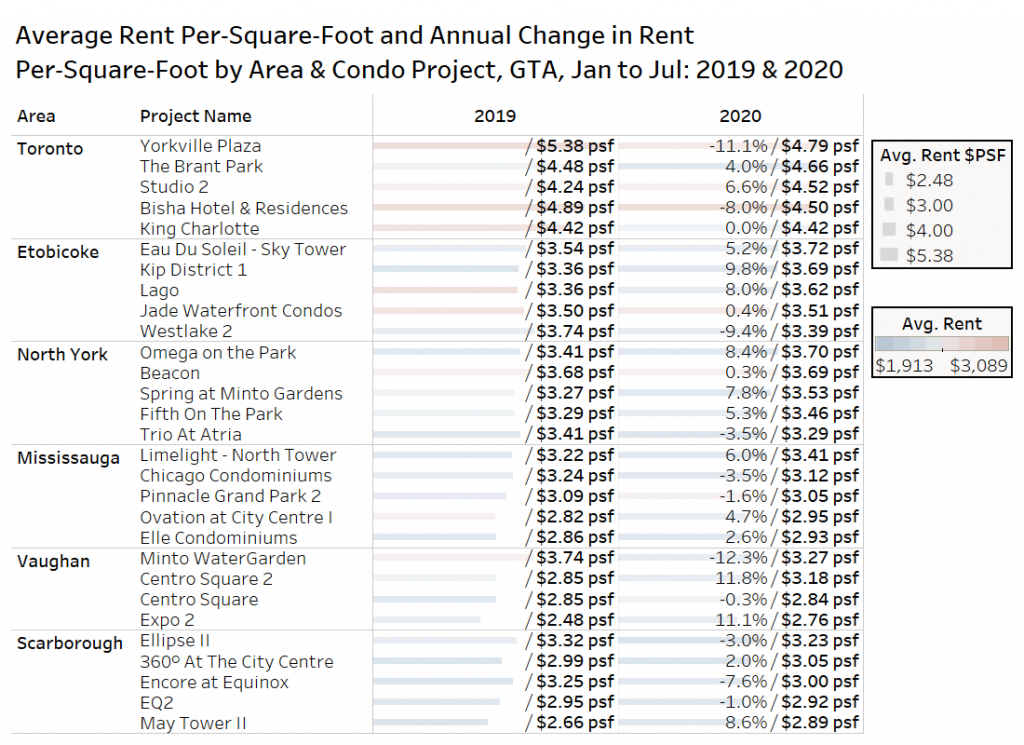Click the 'Studio 2' project name
1024x745 pixels.
point(174,187)
